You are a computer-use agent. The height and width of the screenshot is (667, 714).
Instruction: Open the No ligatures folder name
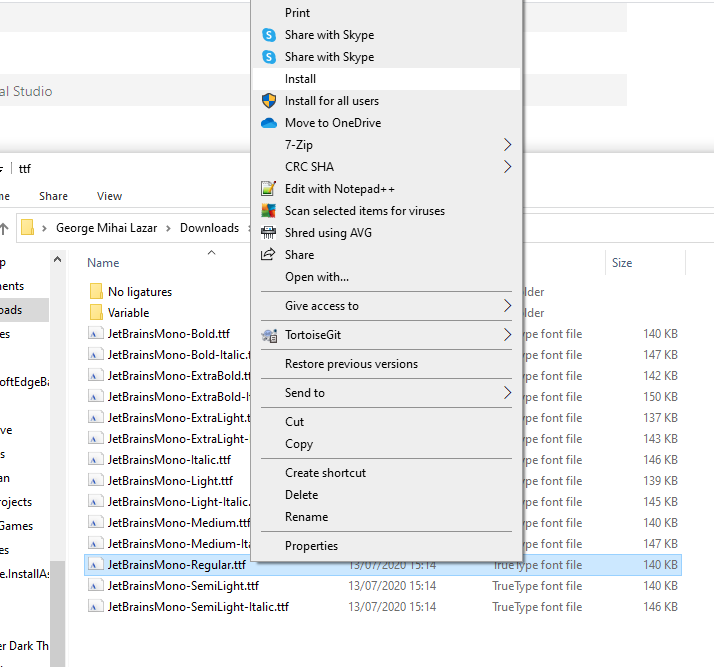point(140,292)
